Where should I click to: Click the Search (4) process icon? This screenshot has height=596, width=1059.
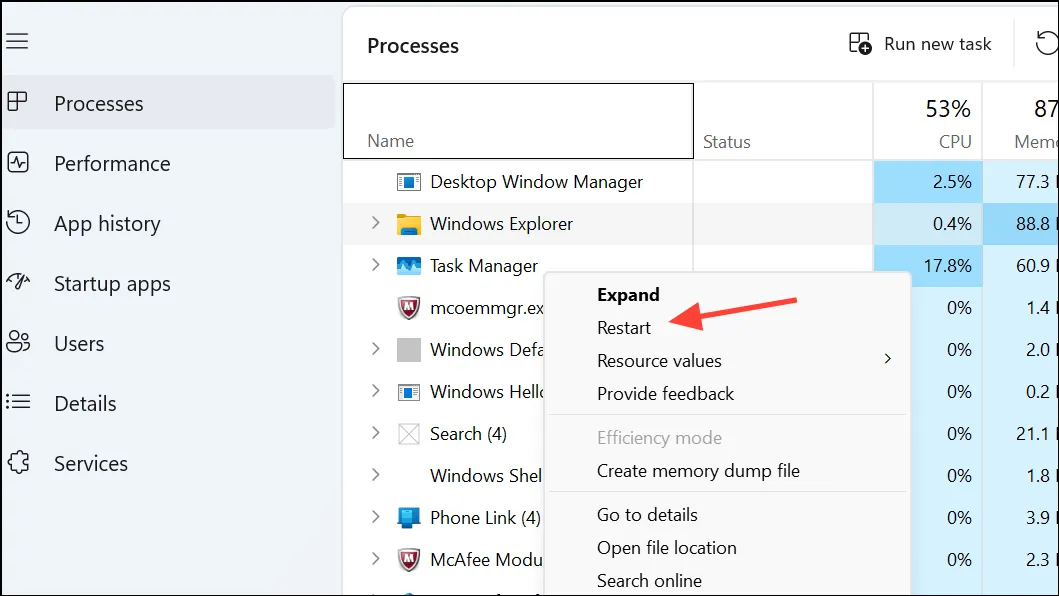pos(409,434)
